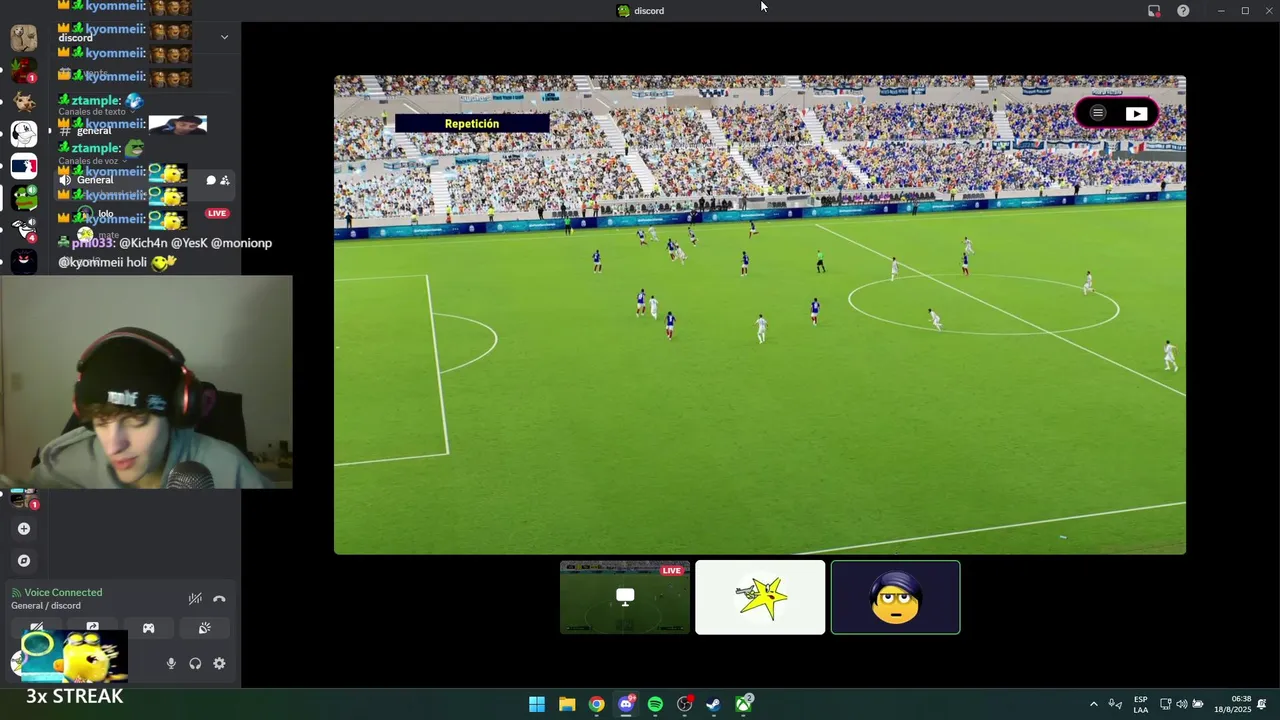
Task: Toggle camera in the voice panel
Action: [x=36, y=628]
